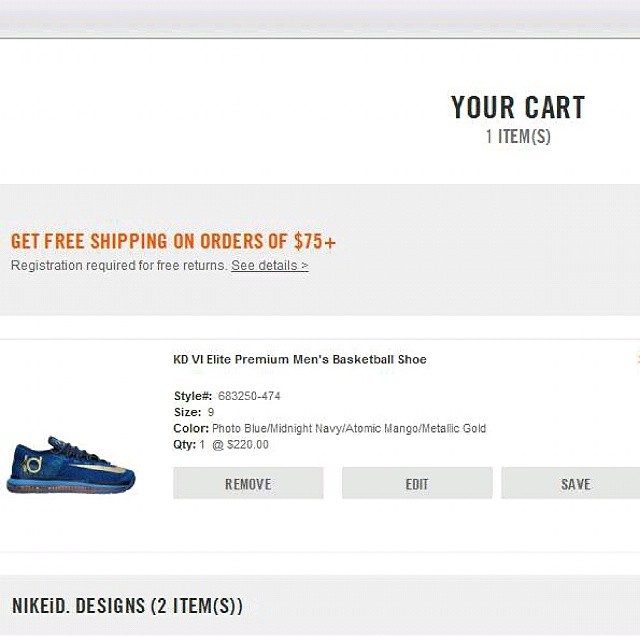
Task: Click the gray bar at top of page
Action: click(x=320, y=18)
